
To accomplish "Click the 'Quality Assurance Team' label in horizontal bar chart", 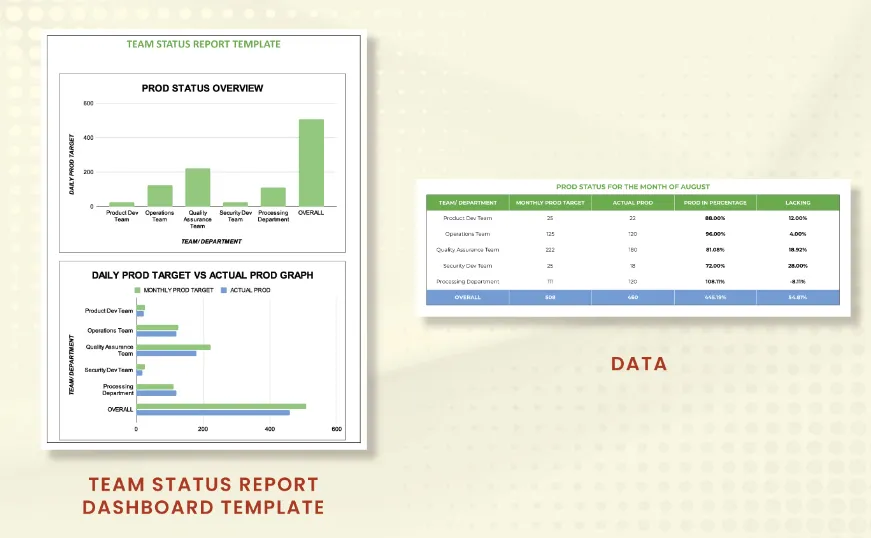I will click(x=109, y=350).
